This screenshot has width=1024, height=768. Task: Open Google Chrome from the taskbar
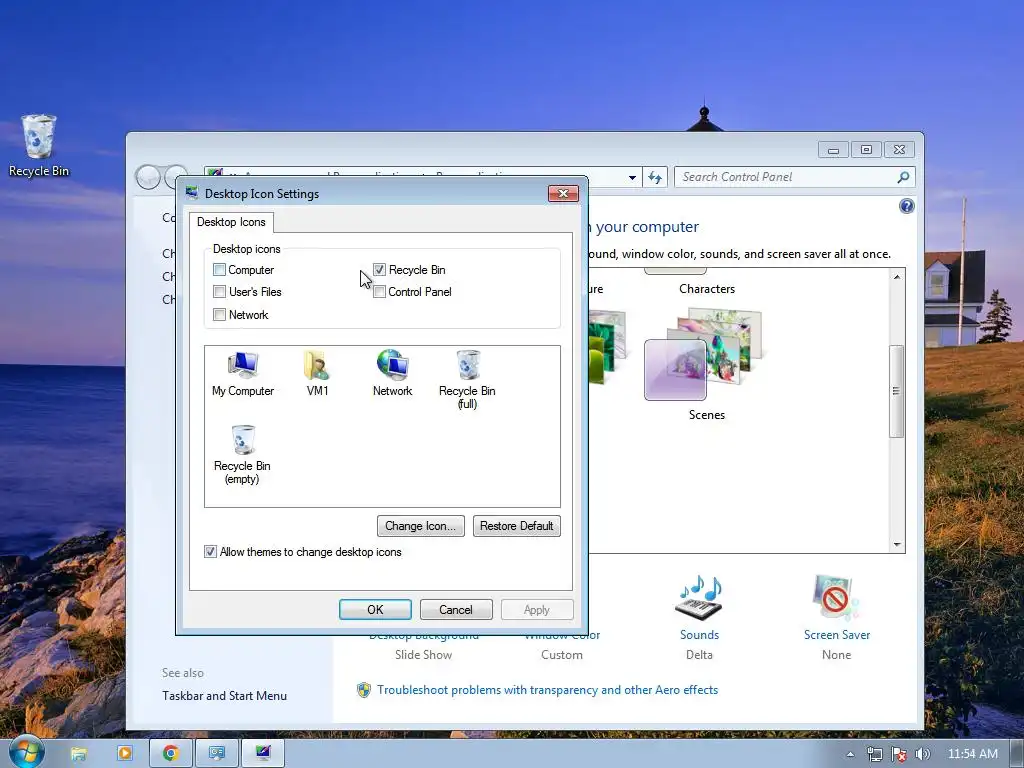(x=171, y=754)
